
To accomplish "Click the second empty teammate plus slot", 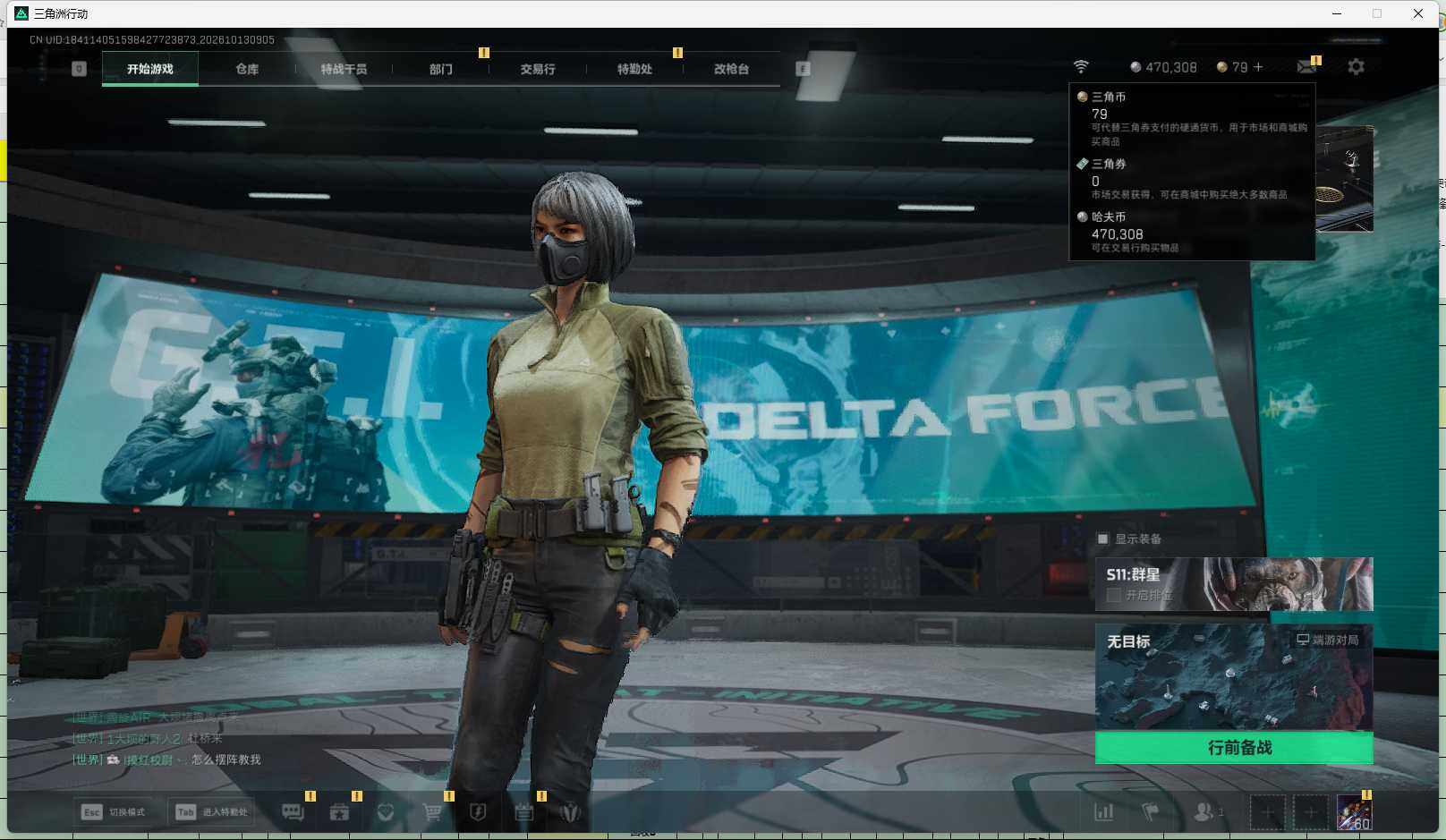I will pos(1310,812).
